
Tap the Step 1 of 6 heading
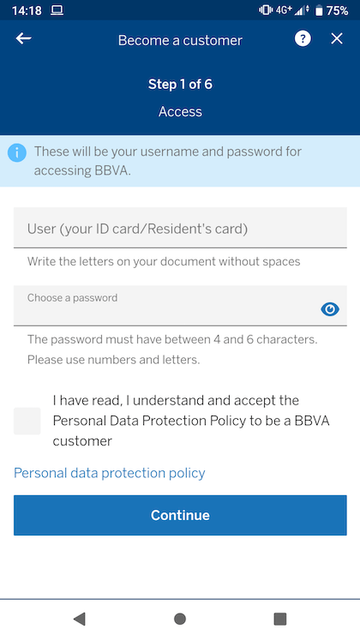pos(180,84)
